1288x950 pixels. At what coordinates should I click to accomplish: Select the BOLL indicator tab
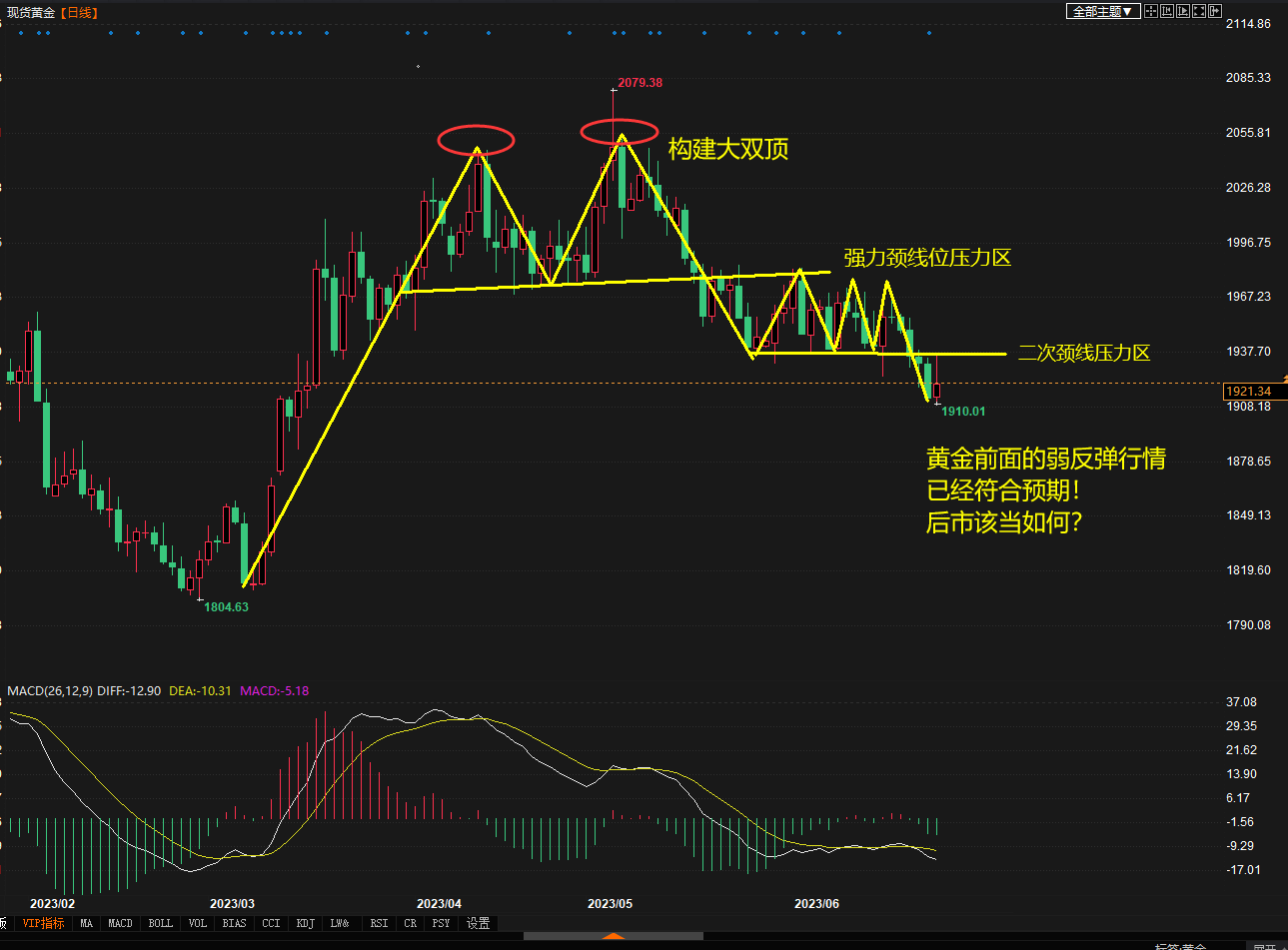coord(160,924)
